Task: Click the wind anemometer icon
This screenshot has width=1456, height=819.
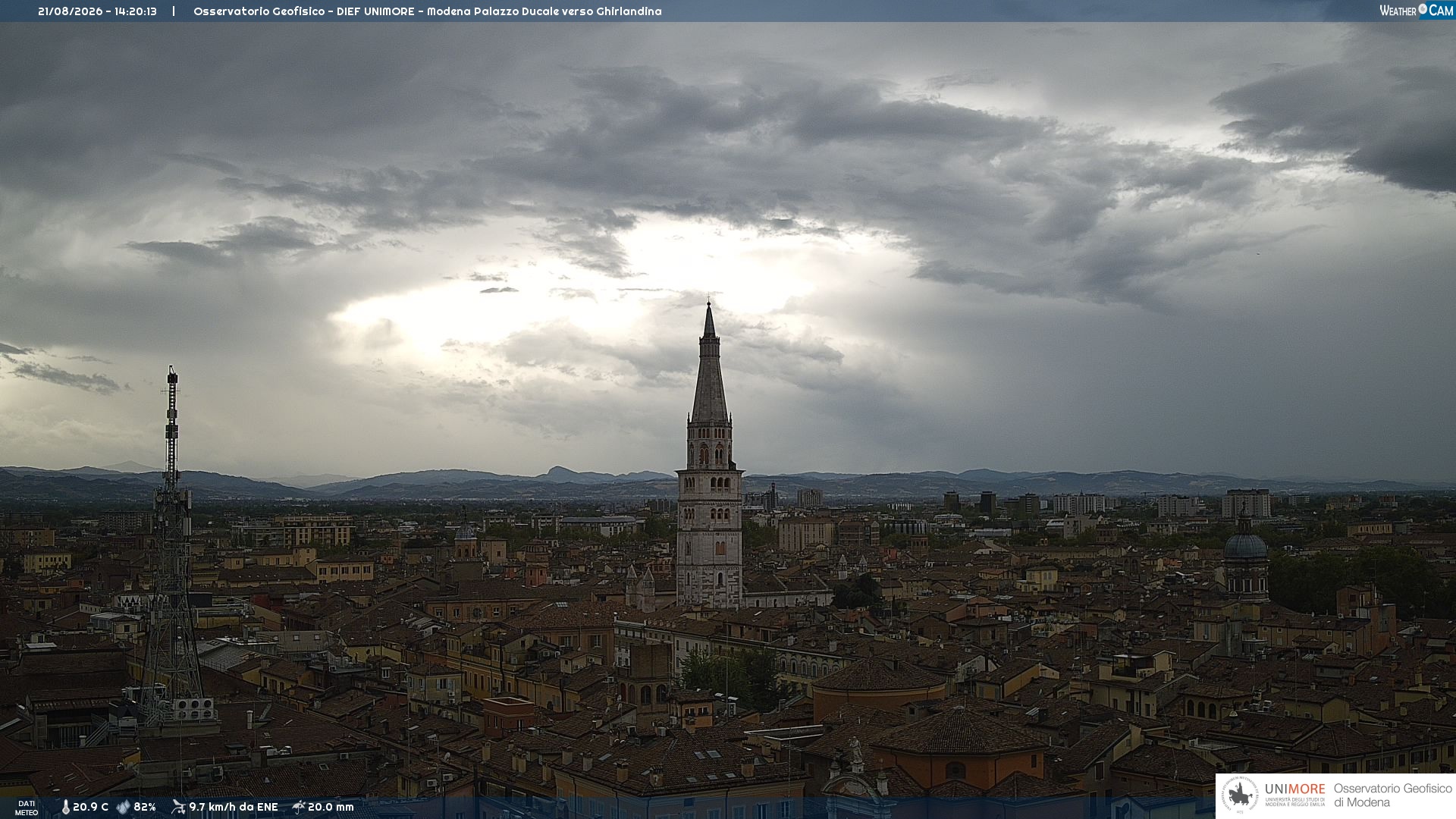Action: pos(178,807)
